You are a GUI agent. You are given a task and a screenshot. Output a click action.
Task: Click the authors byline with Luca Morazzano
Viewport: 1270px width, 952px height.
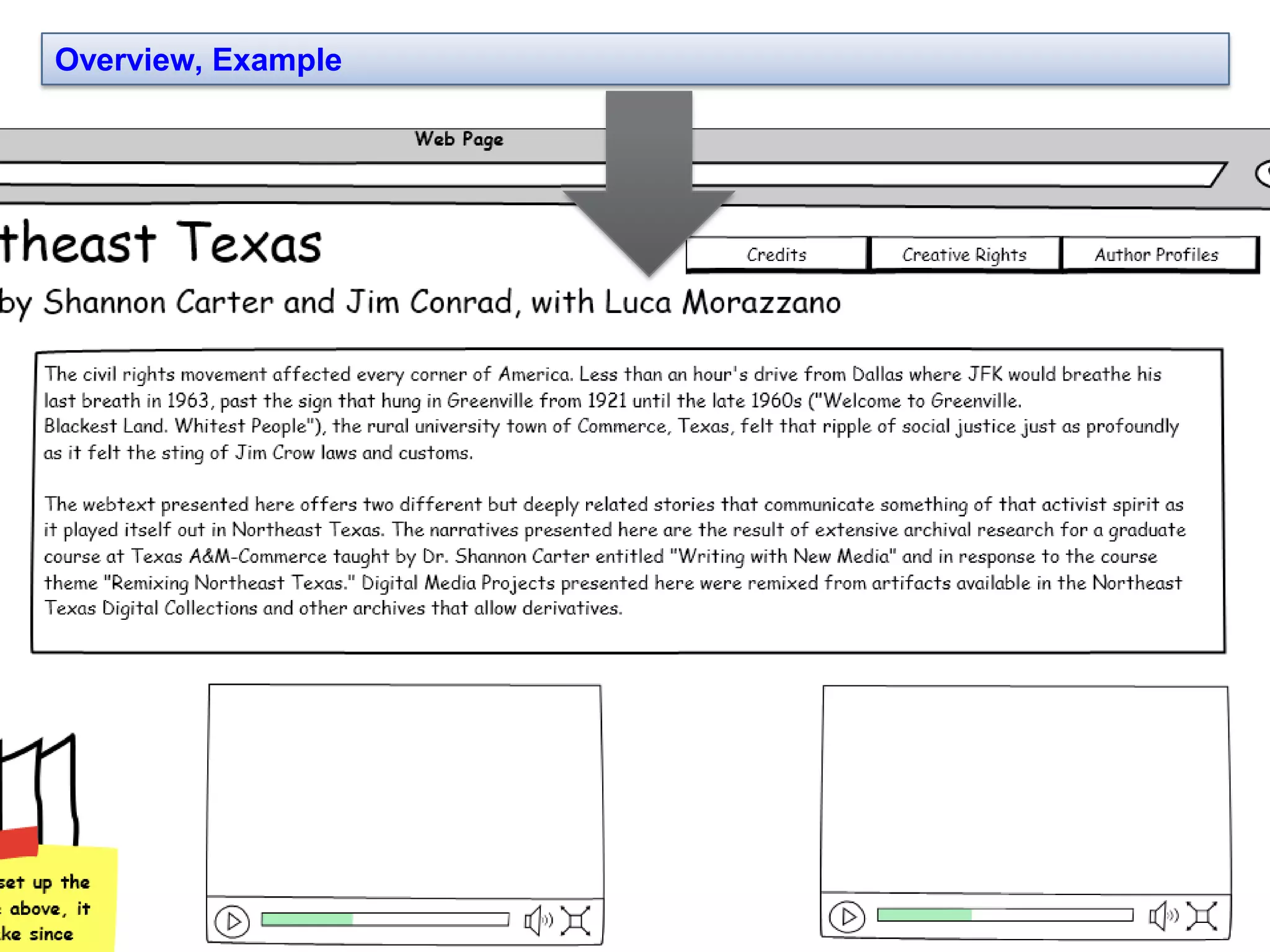420,302
